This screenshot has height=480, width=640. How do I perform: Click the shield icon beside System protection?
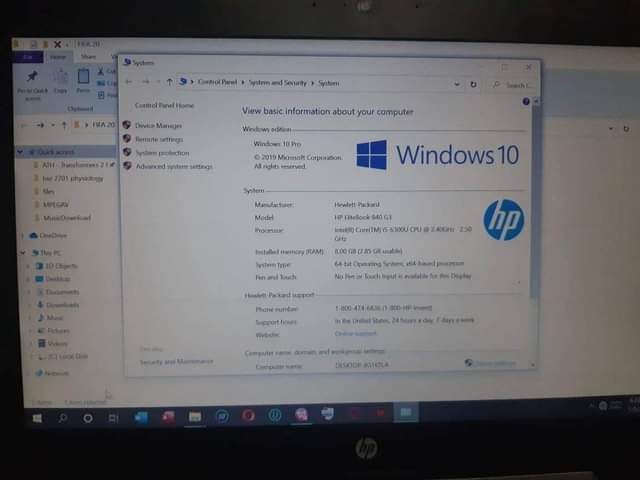(127, 152)
